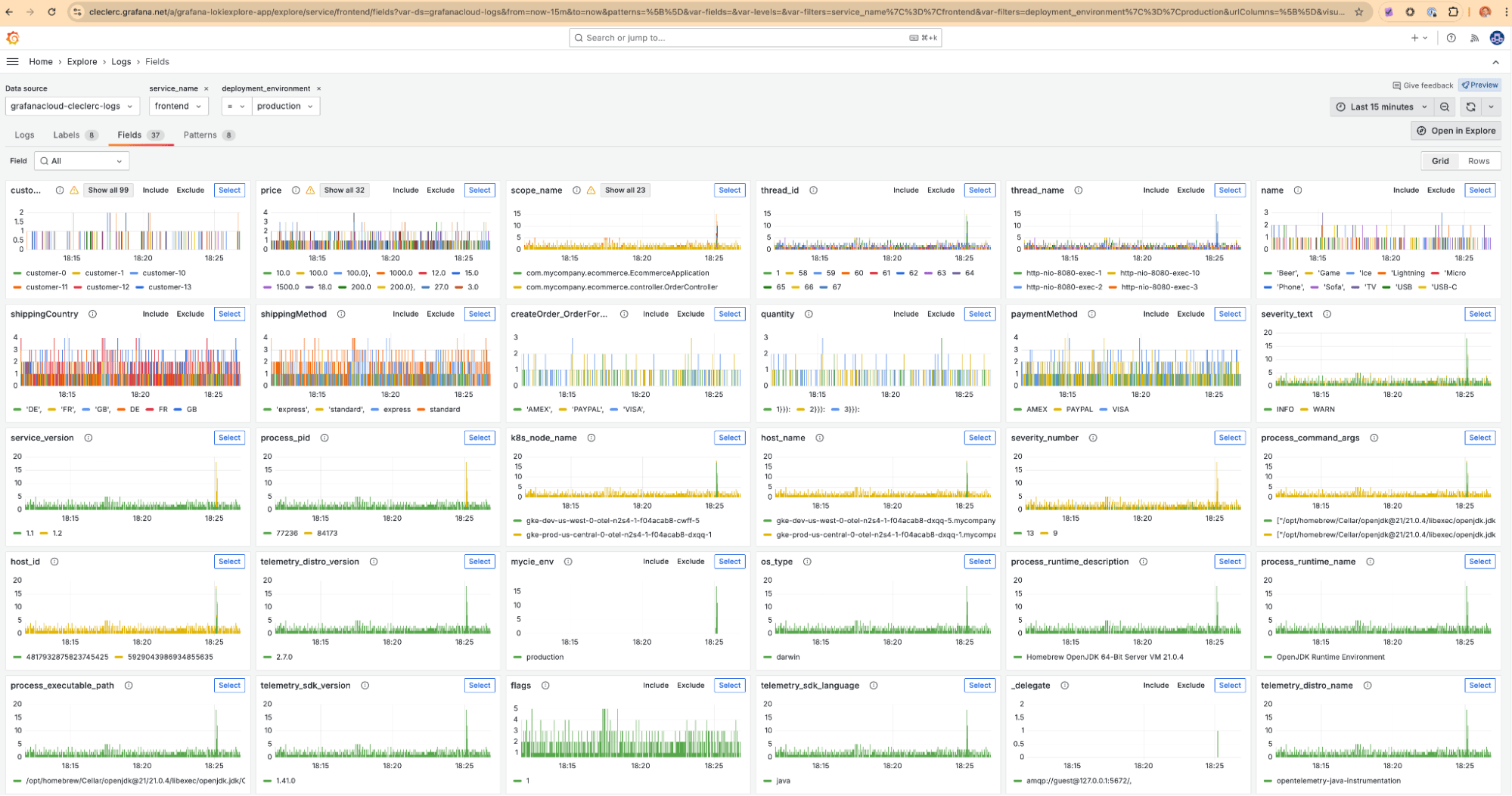Exclude the paymentMethod field
The image size is (1512, 796).
(1191, 314)
